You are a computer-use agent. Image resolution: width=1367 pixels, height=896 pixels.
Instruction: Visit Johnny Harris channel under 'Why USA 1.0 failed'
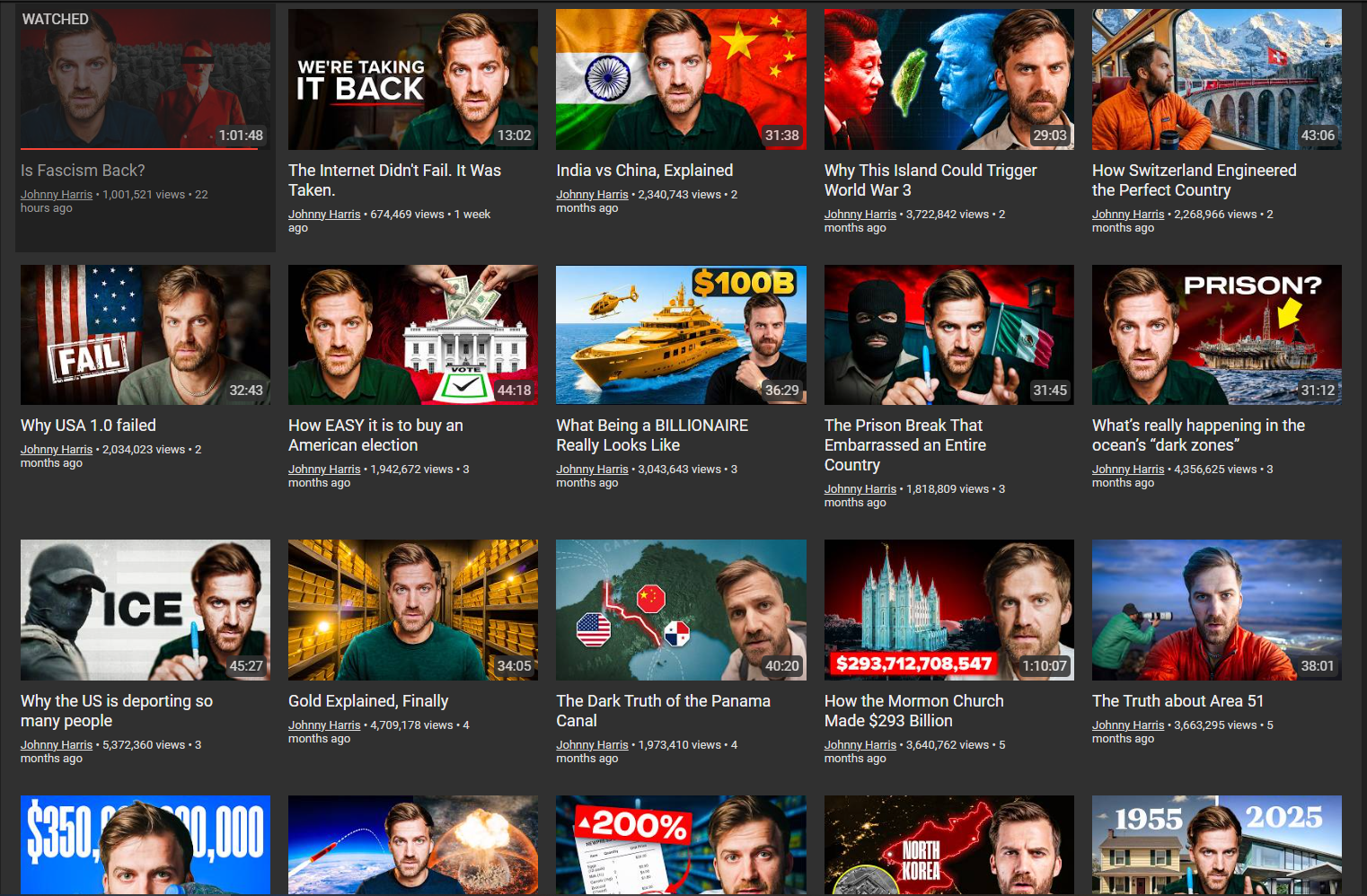[57, 450]
